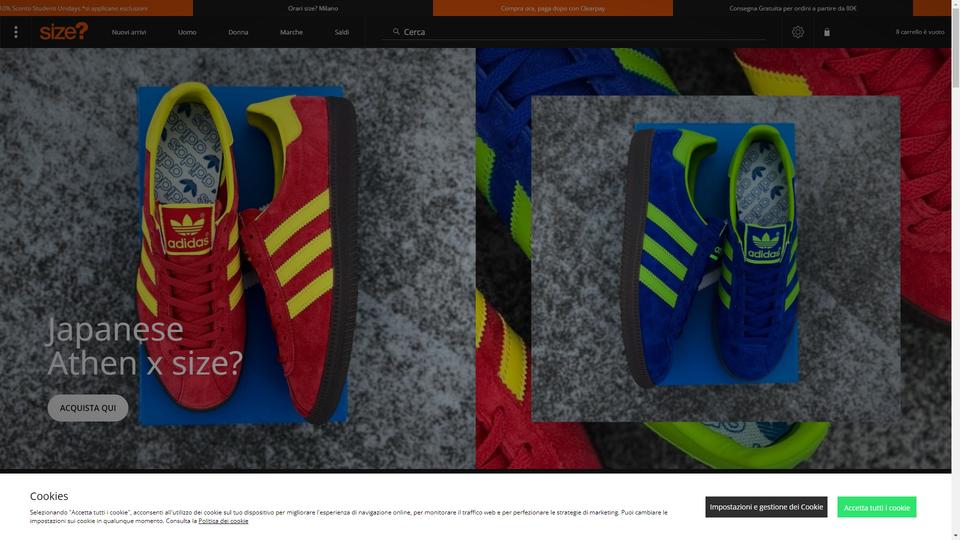Open the Clearpay promo banner
The width and height of the screenshot is (960, 540).
[x=553, y=8]
